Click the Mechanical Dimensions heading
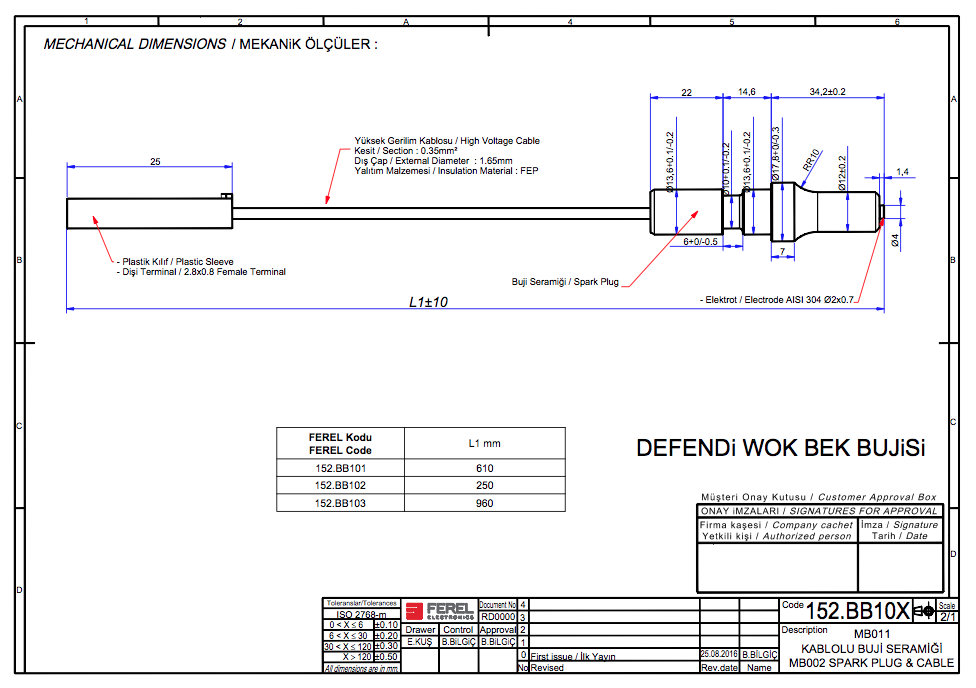The image size is (976, 688). (x=210, y=45)
